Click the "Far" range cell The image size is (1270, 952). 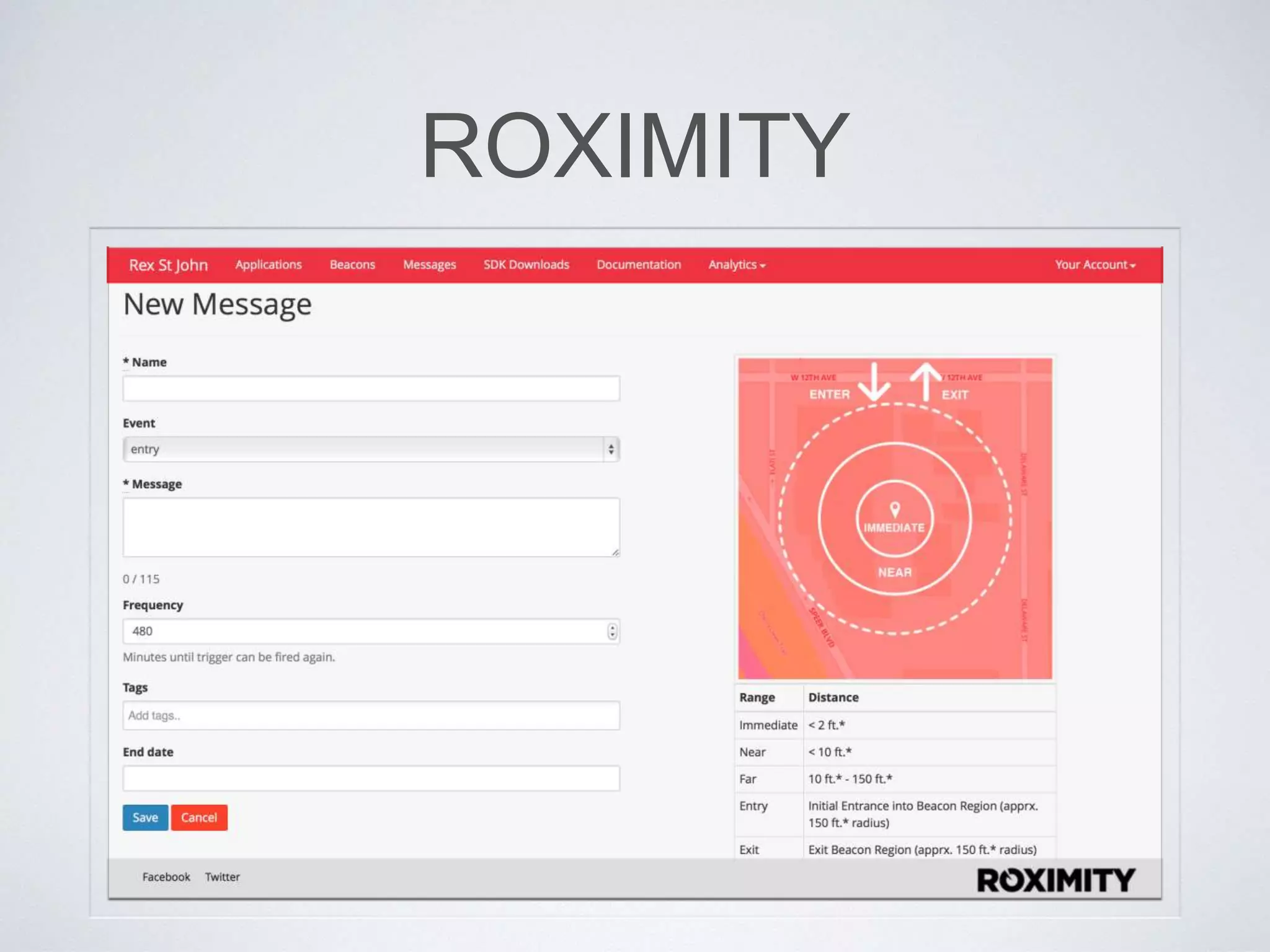[768, 779]
